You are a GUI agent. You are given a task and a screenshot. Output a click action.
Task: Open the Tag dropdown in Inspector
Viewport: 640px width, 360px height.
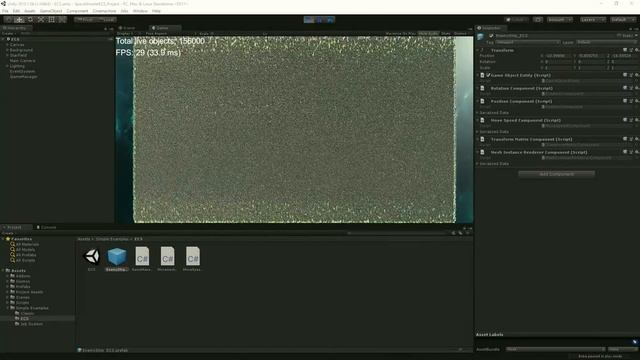coord(527,42)
